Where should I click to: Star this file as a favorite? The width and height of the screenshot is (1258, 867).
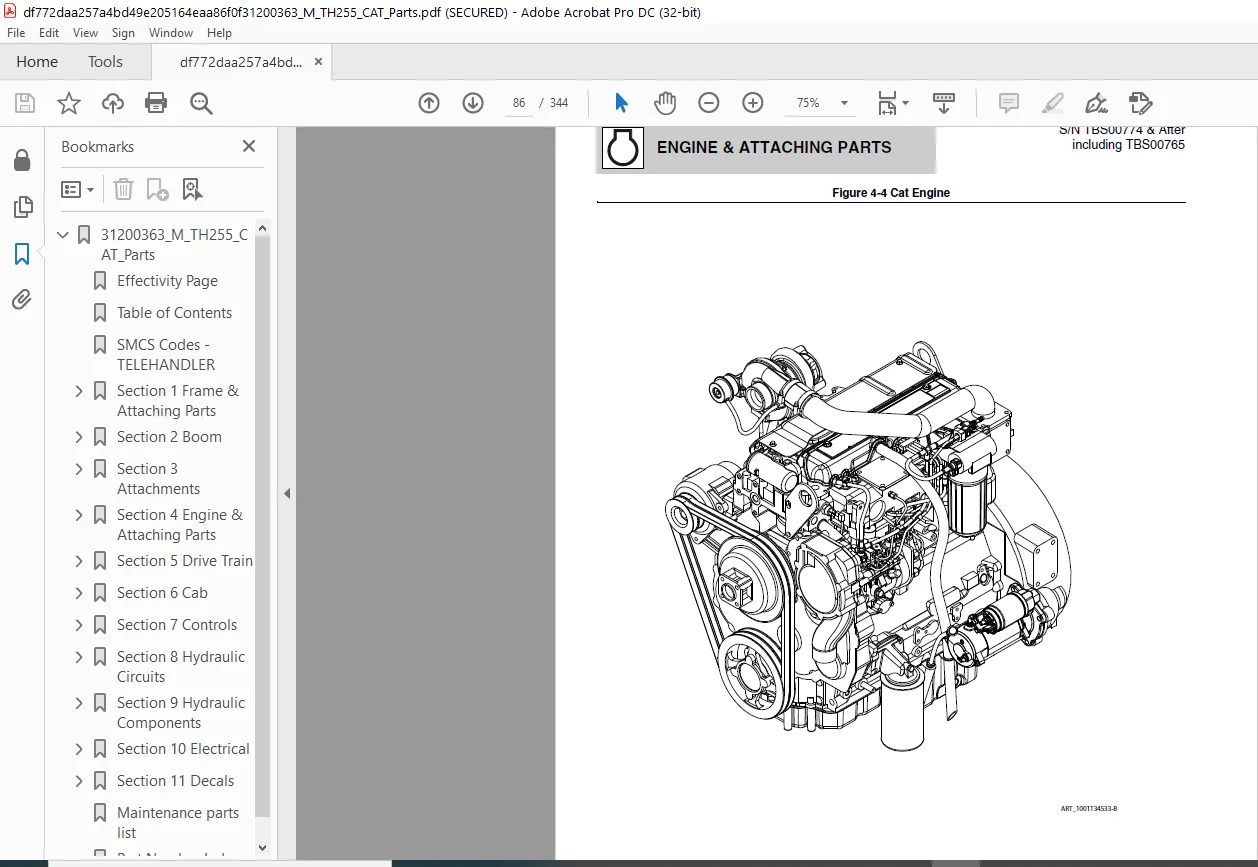[x=68, y=103]
